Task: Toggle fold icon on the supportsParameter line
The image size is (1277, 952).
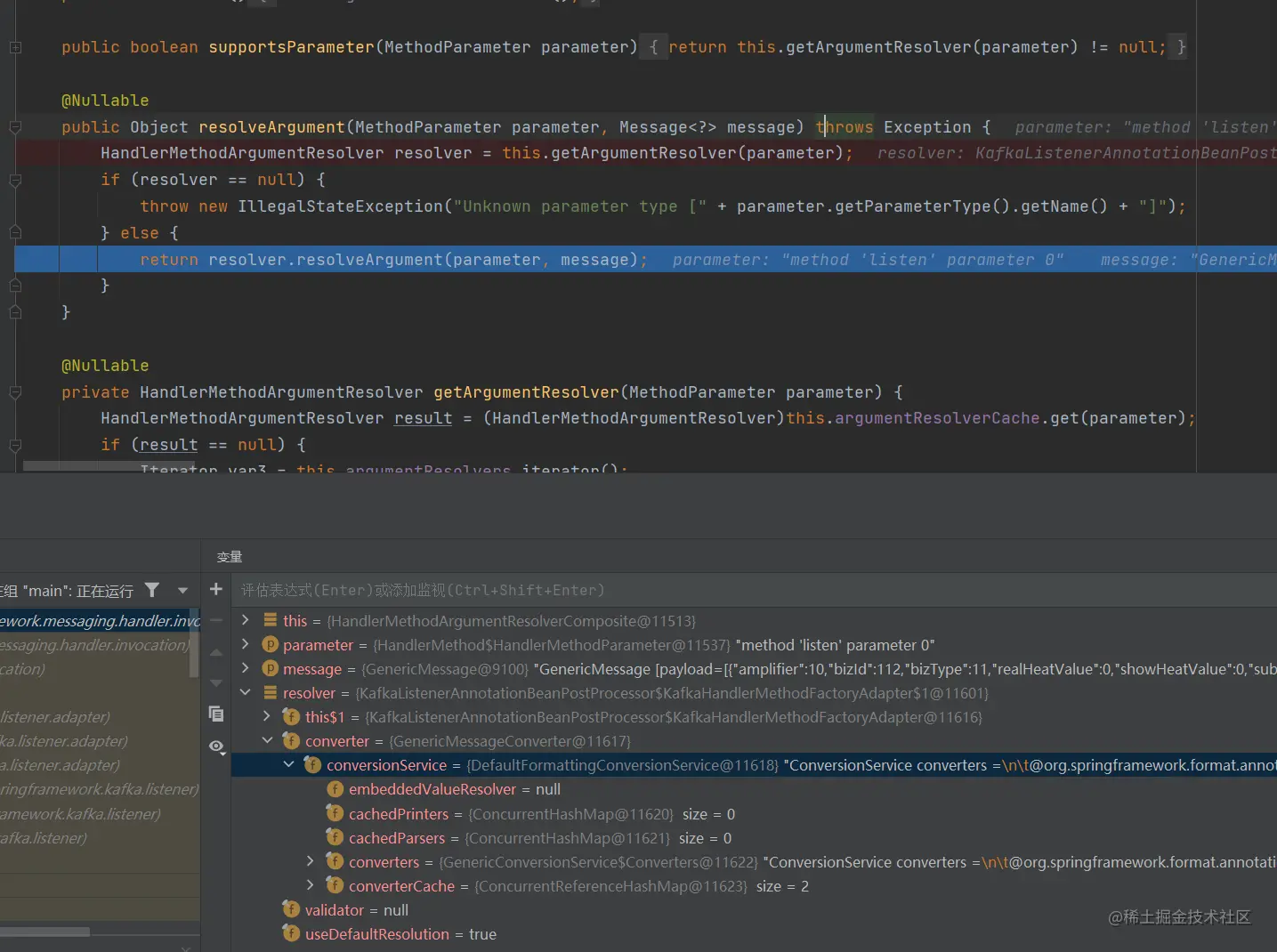Action: click(x=15, y=47)
